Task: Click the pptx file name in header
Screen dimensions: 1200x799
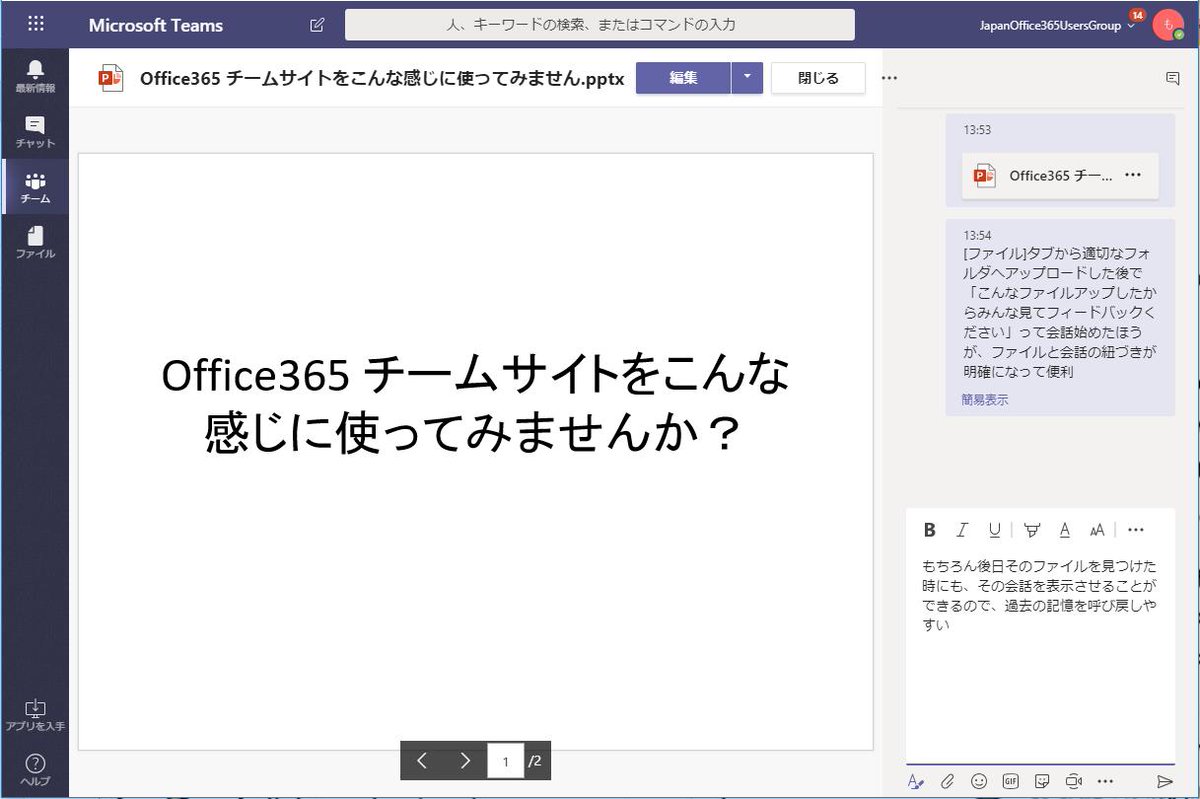Action: click(x=382, y=78)
